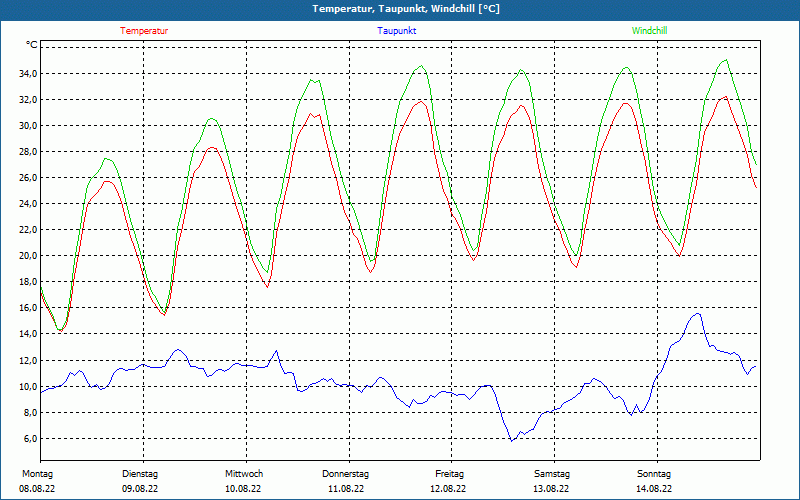Screen dimensions: 800x500
Task: Click the 14.08.22 date label
Action: 654,489
